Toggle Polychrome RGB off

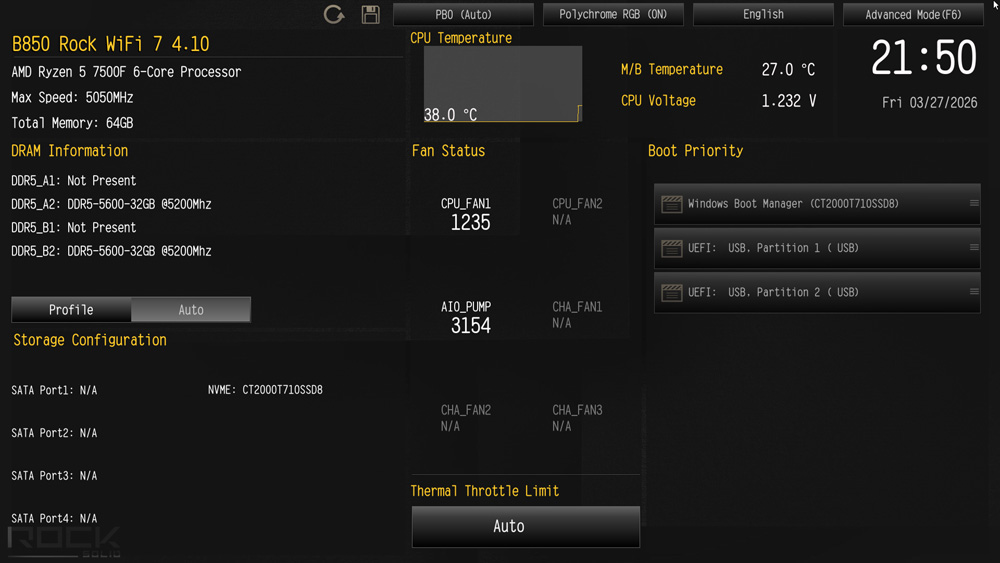coord(613,15)
